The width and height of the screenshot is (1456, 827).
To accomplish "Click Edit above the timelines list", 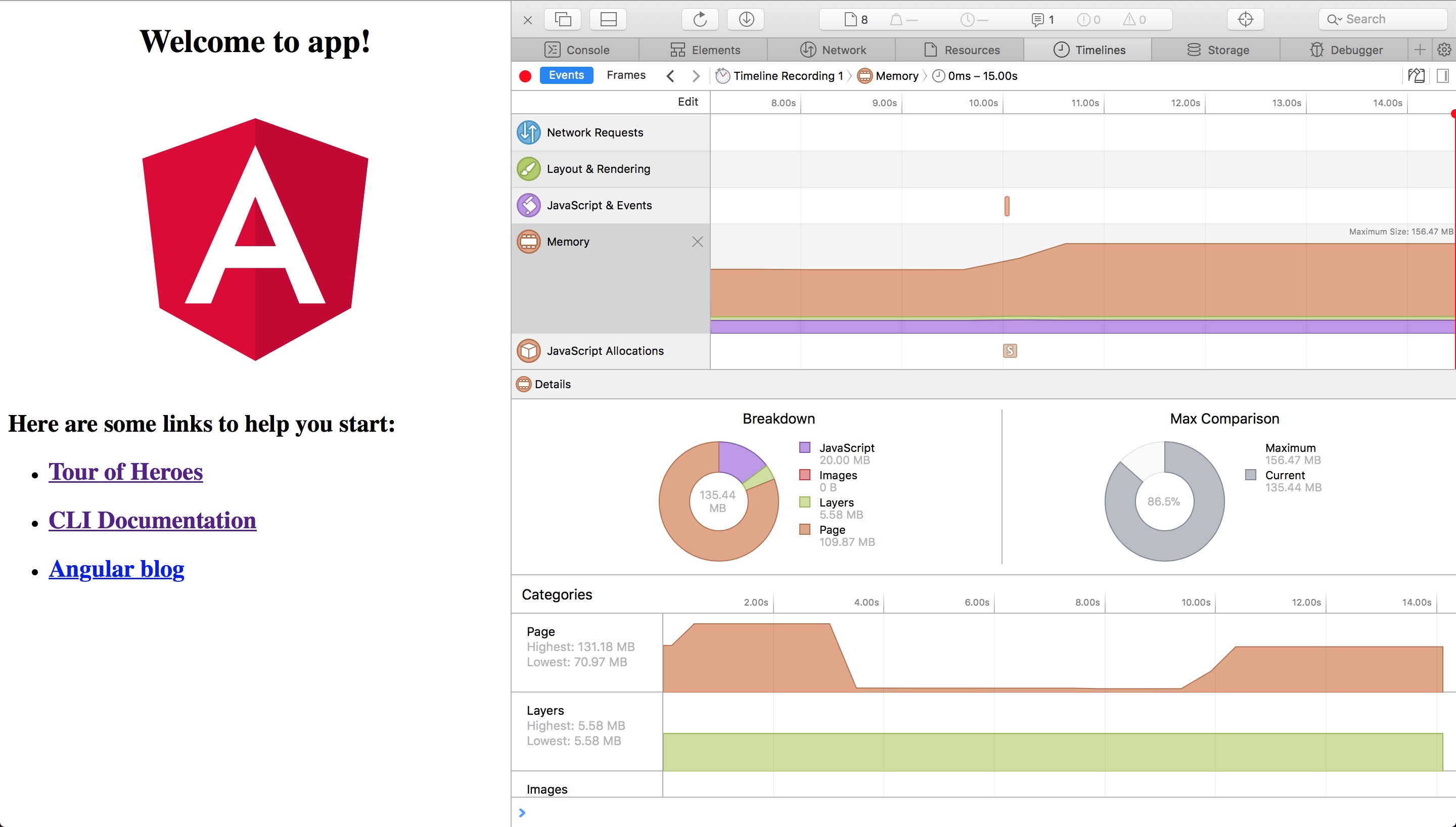I will click(687, 102).
